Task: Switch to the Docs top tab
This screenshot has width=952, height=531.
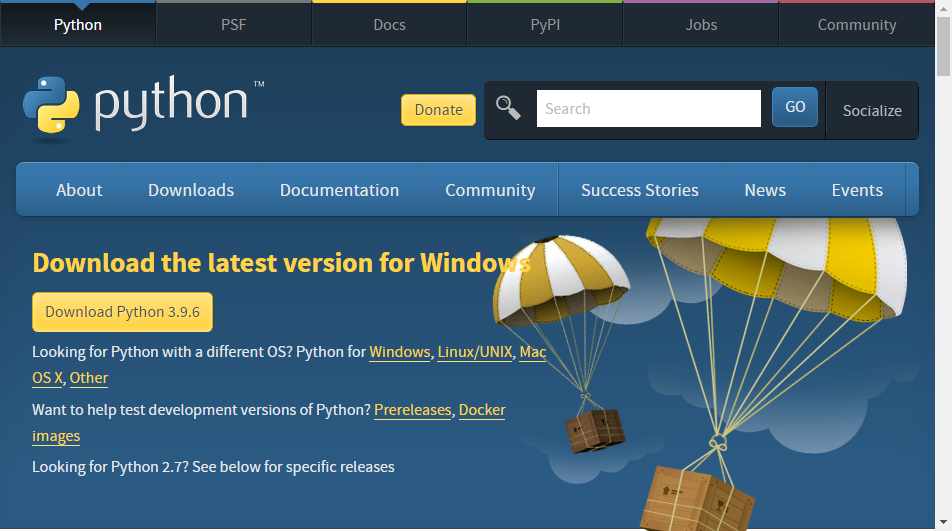Action: 389,24
